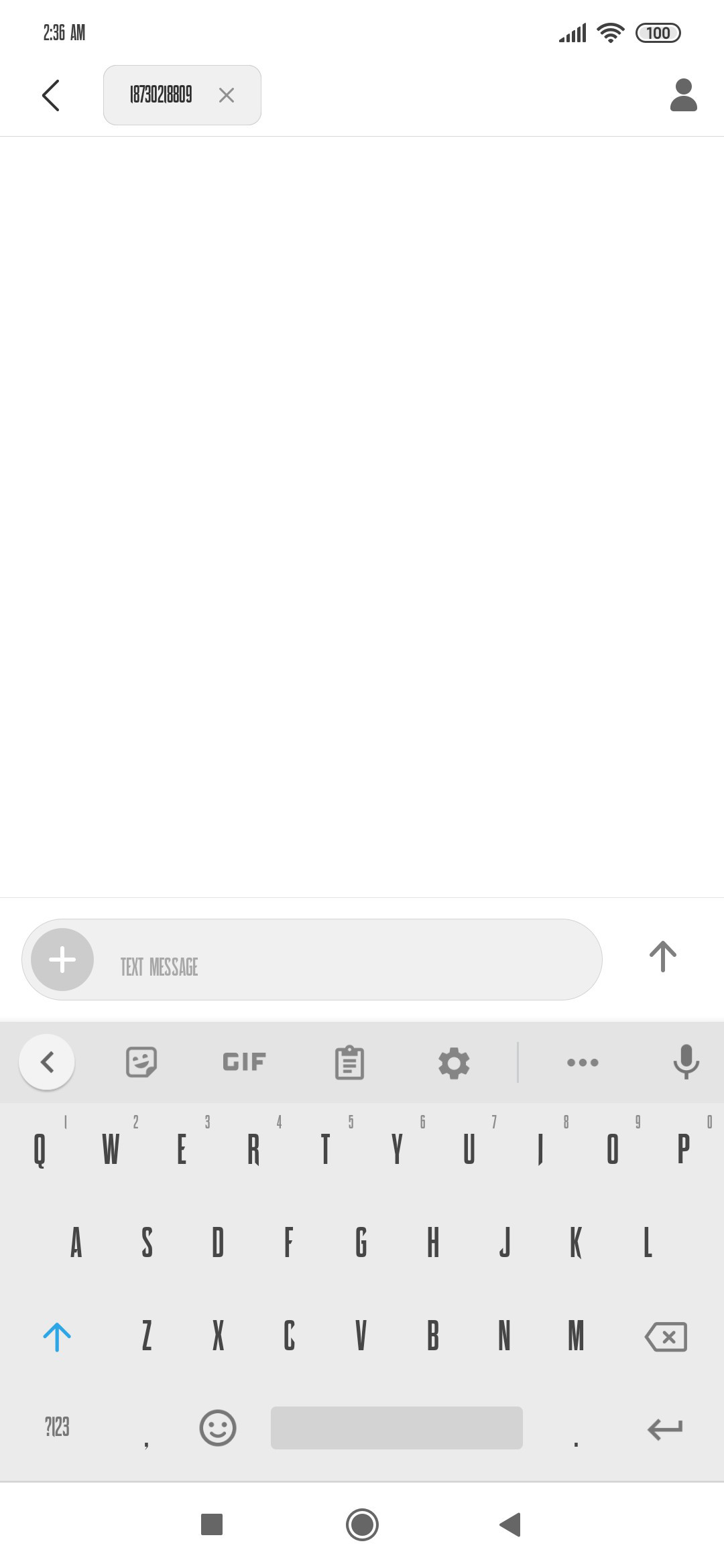Go back with top-left arrow
724x1568 pixels.
pos(51,95)
